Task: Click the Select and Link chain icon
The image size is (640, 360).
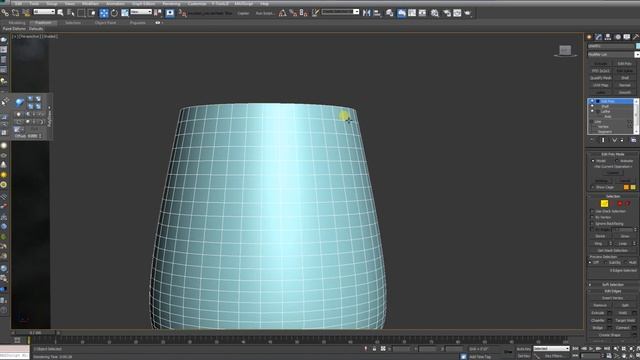Action: point(5,13)
